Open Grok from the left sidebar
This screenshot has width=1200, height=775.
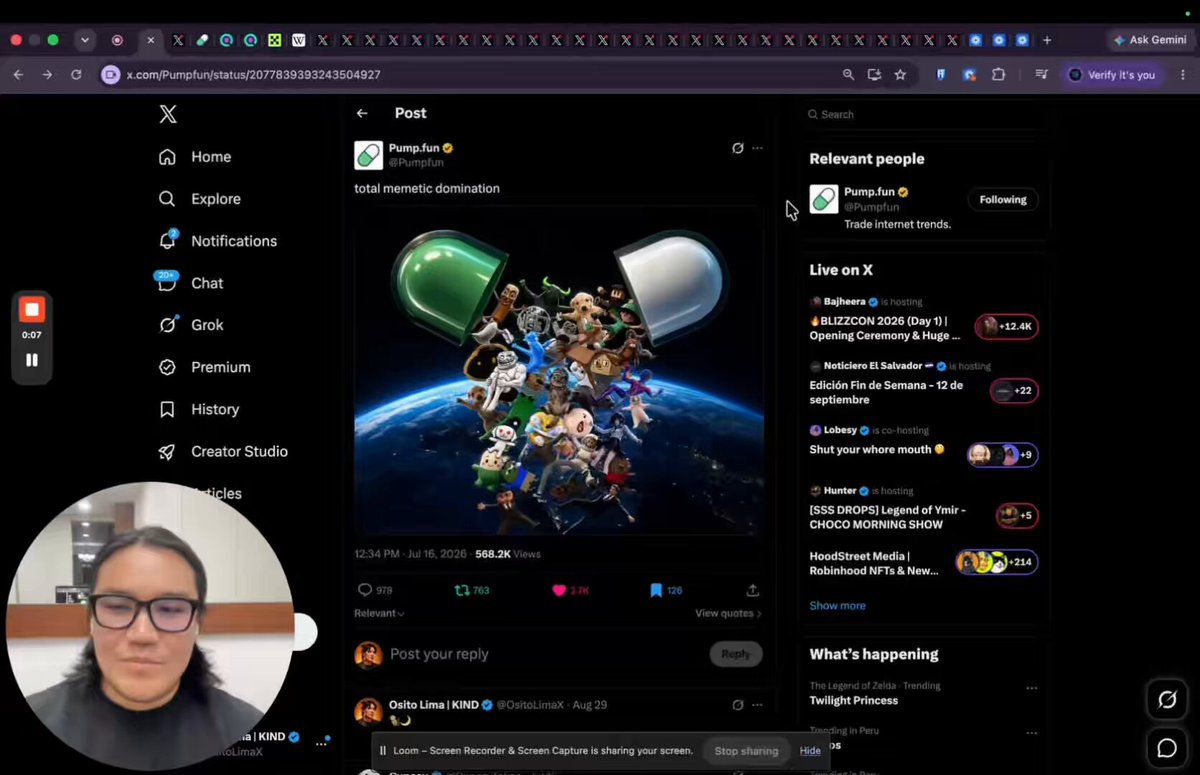tap(190, 325)
